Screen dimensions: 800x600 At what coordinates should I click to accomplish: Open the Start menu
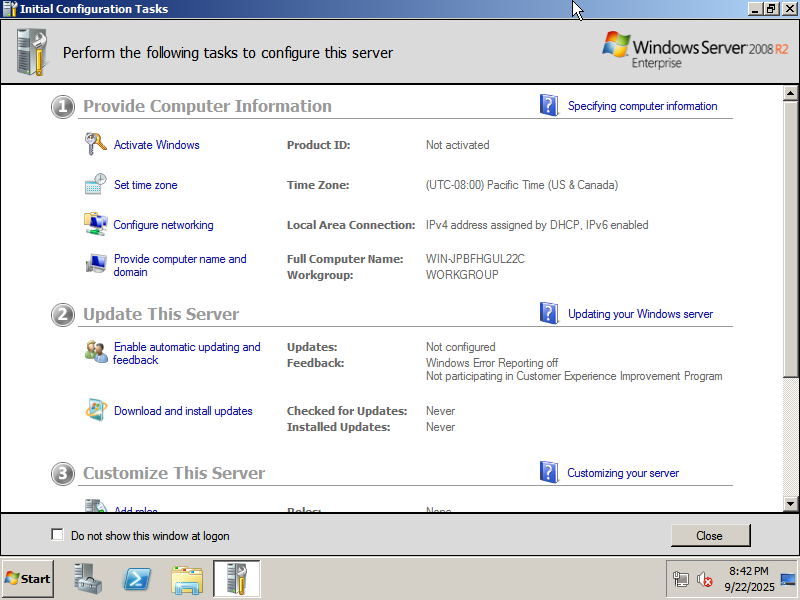coord(28,579)
